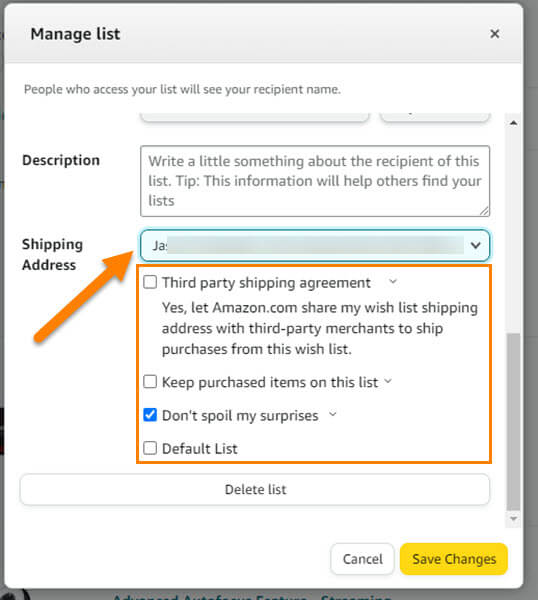Screen dimensions: 538x600
Task: Click the yellow Save Changes button
Action: coord(454,559)
